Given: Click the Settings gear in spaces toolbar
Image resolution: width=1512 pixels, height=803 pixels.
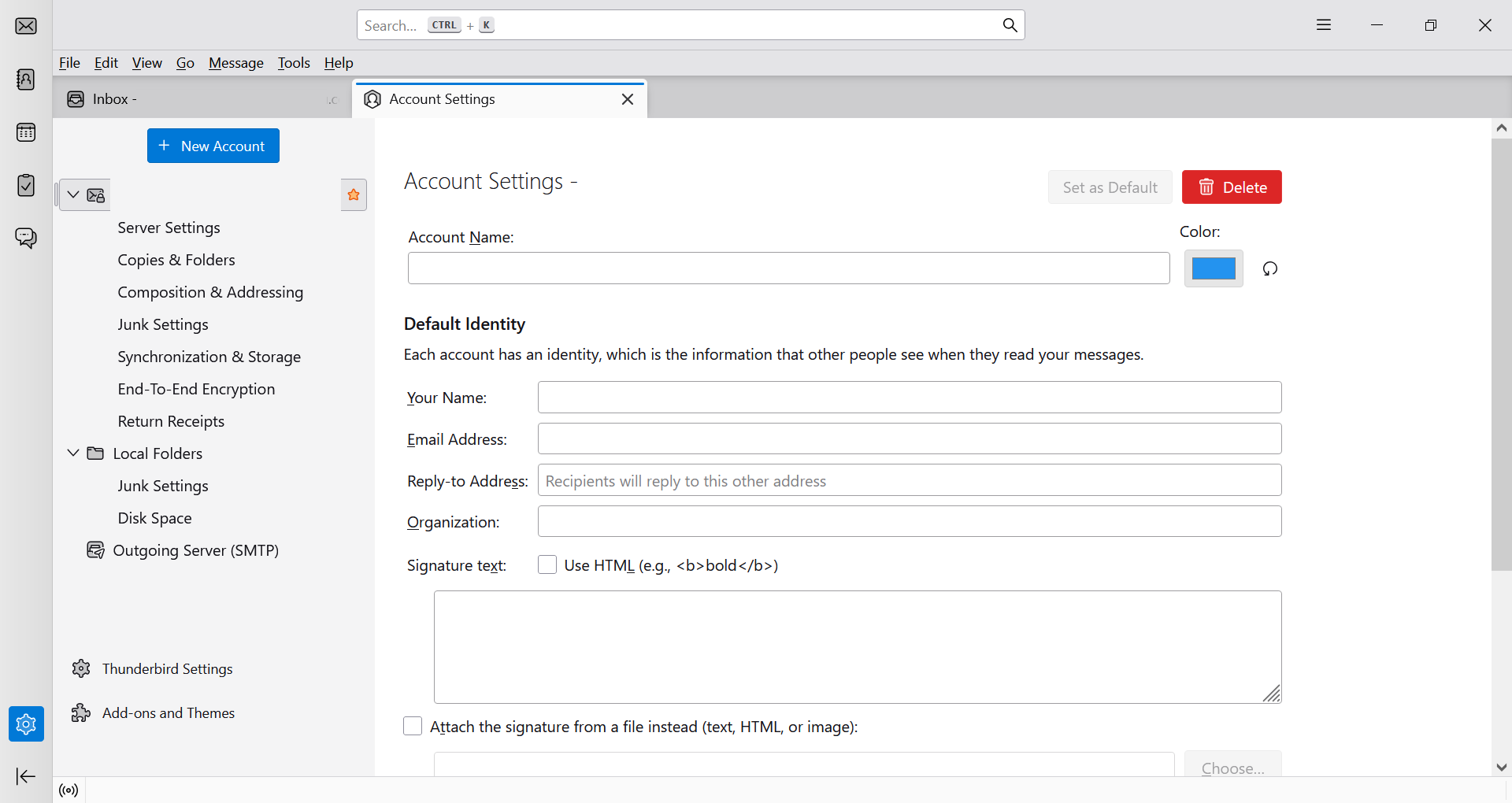Looking at the screenshot, I should point(26,723).
